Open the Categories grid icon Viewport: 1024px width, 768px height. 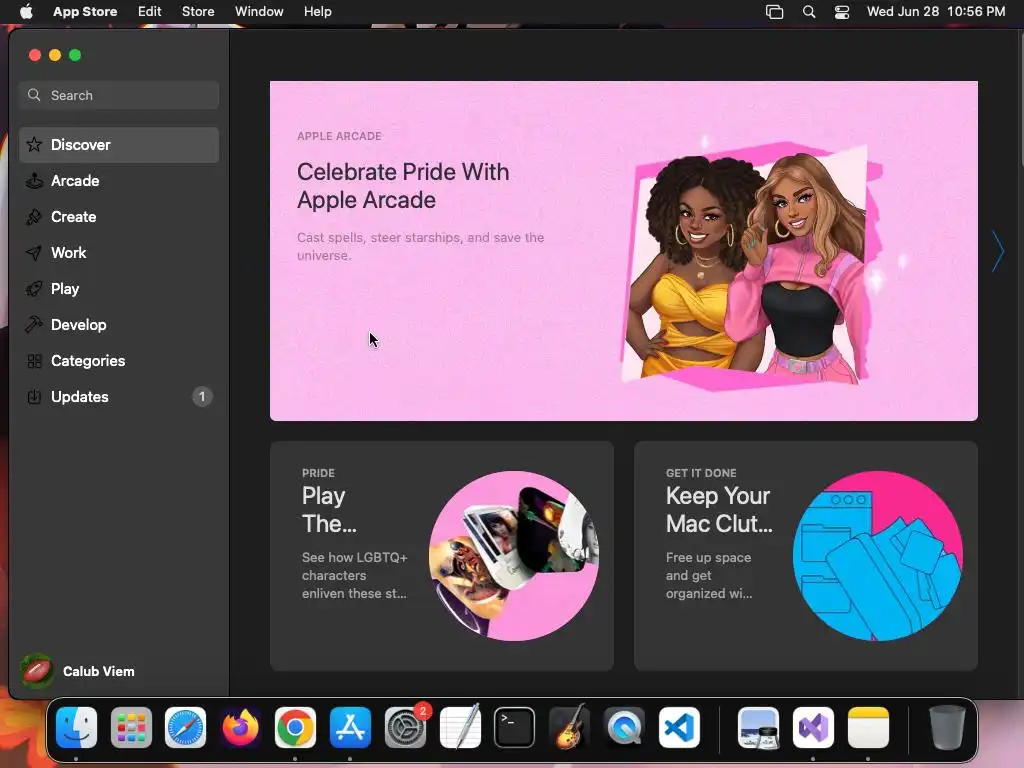(34, 360)
